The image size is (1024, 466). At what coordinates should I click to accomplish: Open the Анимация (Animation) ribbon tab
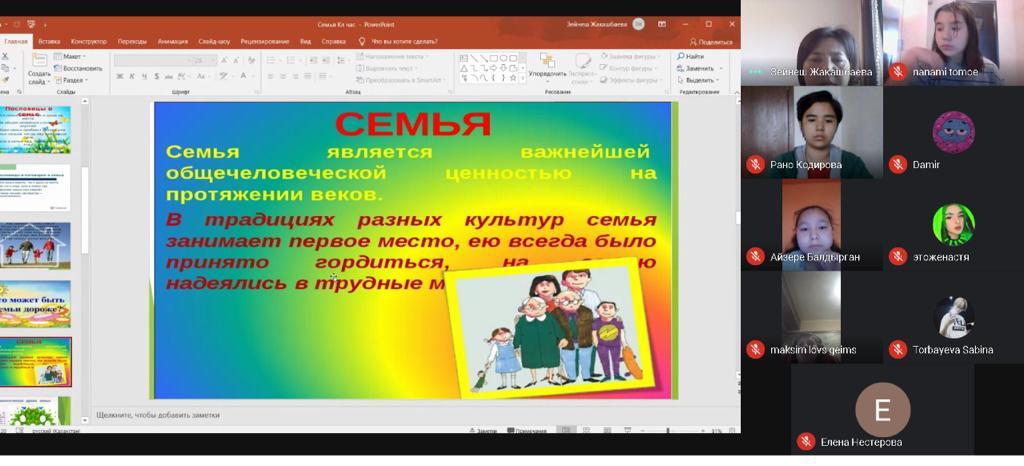tap(172, 42)
